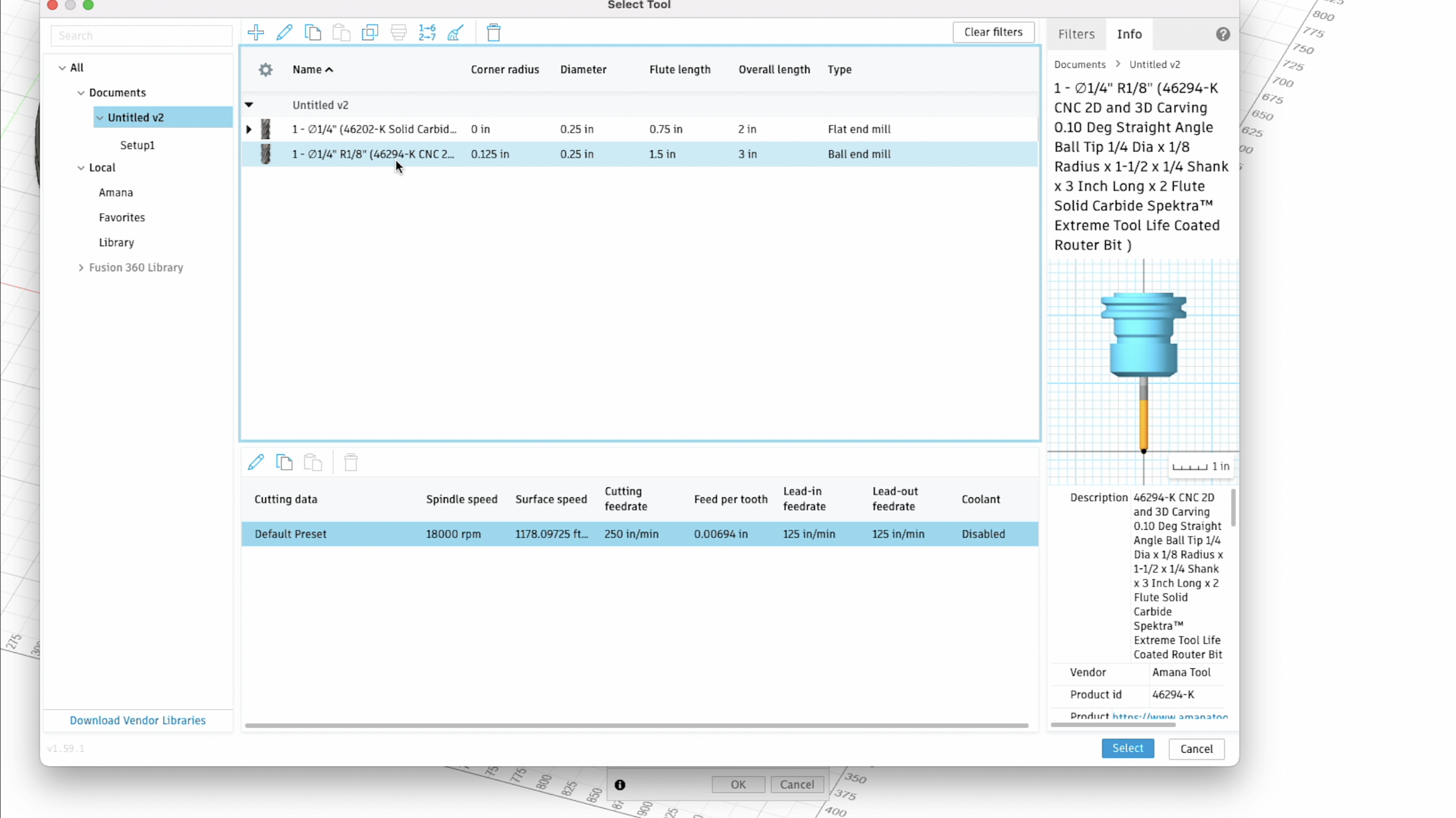Click the pencil icon to edit tool
1456x818 pixels.
point(284,33)
